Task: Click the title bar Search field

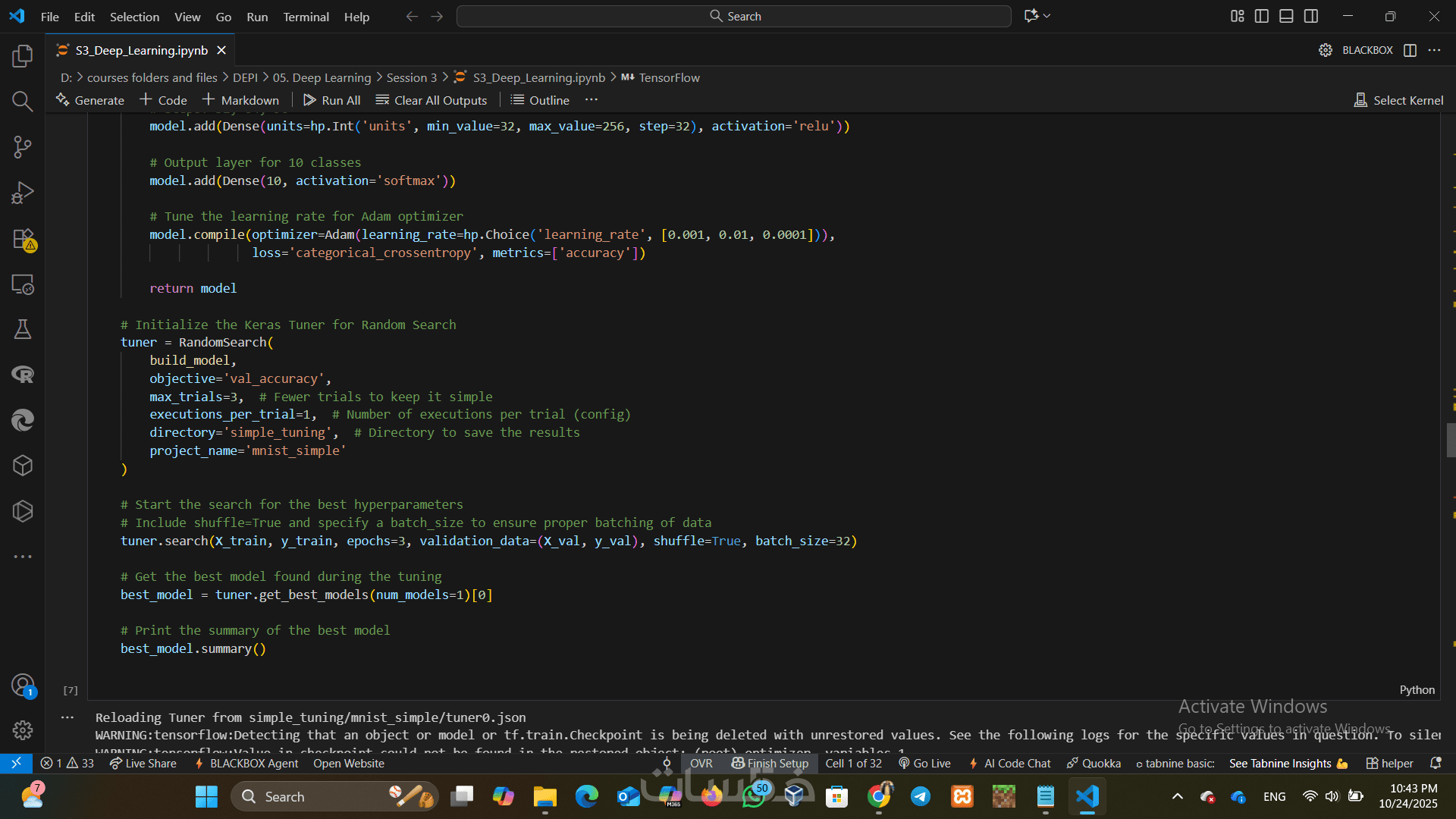Action: (733, 16)
